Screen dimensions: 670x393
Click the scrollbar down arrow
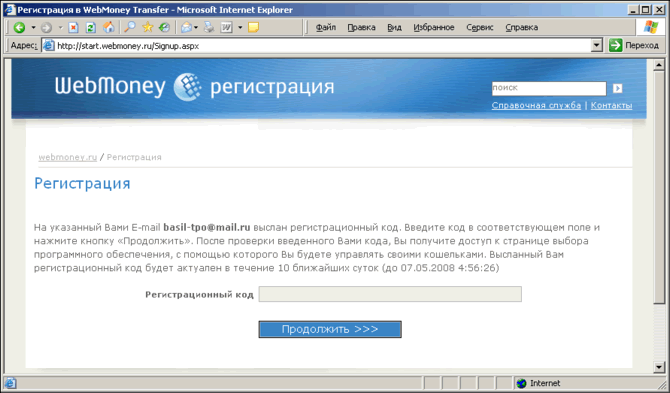coord(658,367)
